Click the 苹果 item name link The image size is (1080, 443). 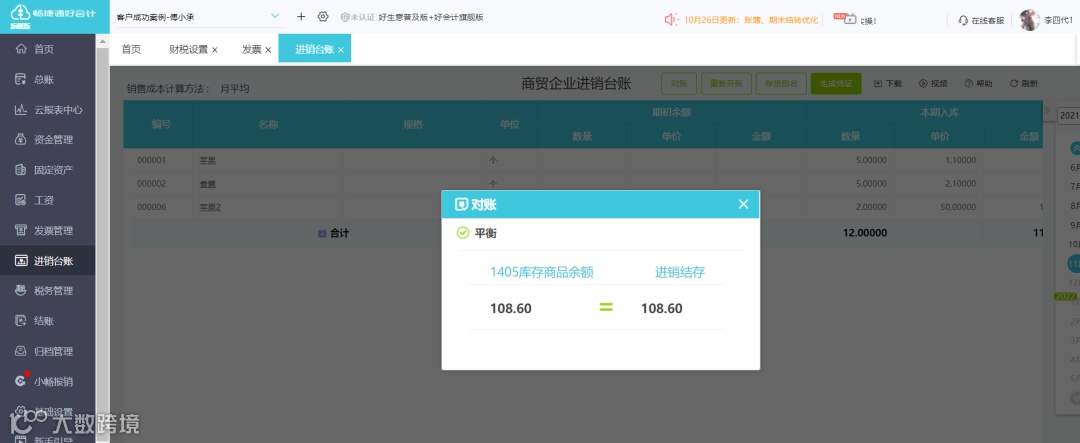click(x=208, y=161)
